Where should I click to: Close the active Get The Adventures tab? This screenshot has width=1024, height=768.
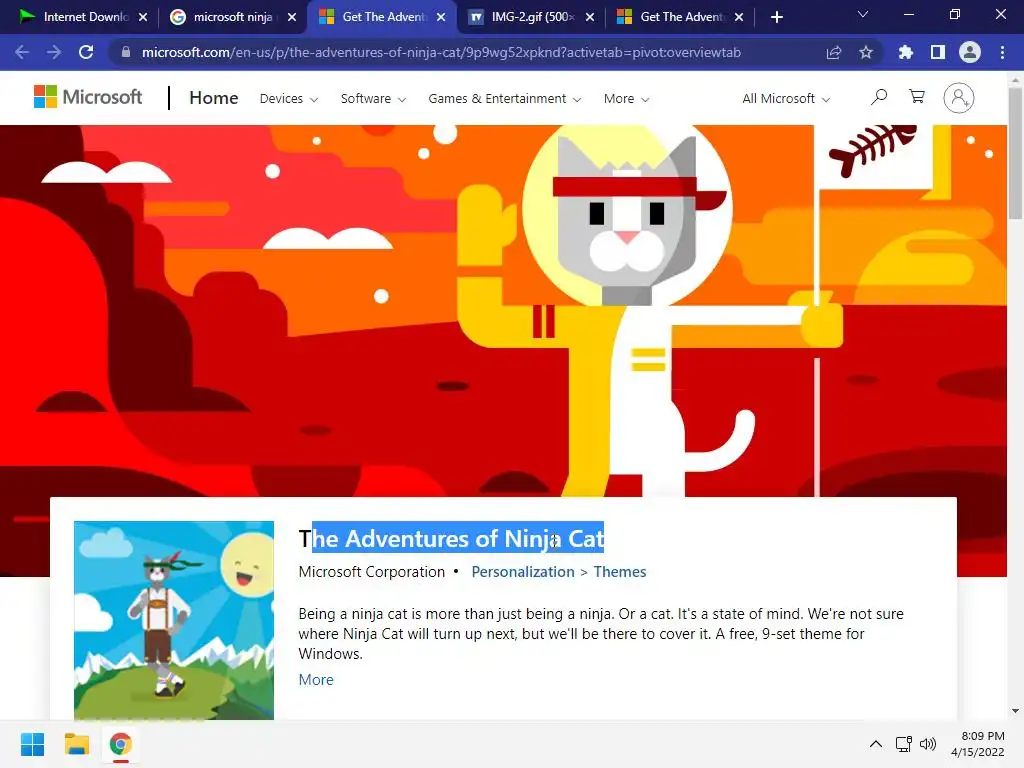441,17
